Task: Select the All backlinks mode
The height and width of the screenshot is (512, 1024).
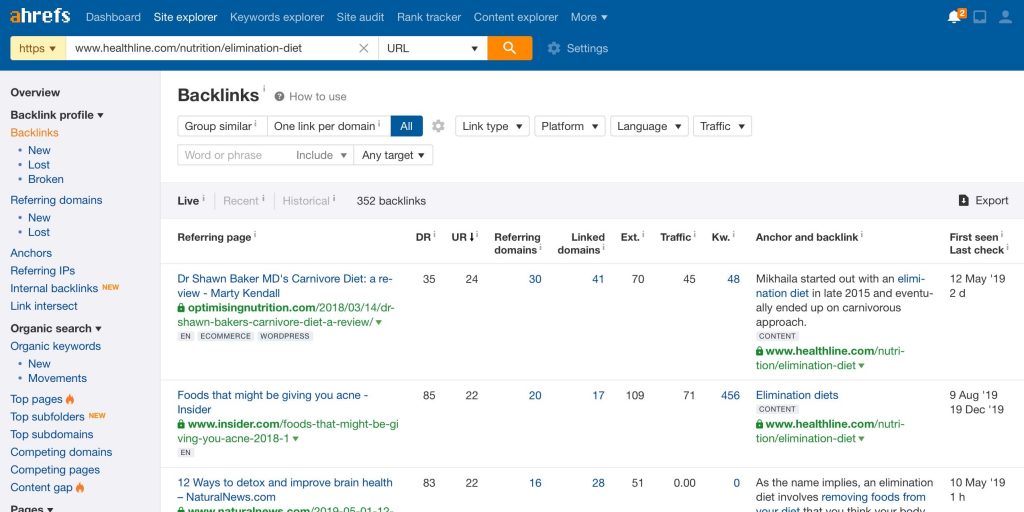Action: click(406, 126)
